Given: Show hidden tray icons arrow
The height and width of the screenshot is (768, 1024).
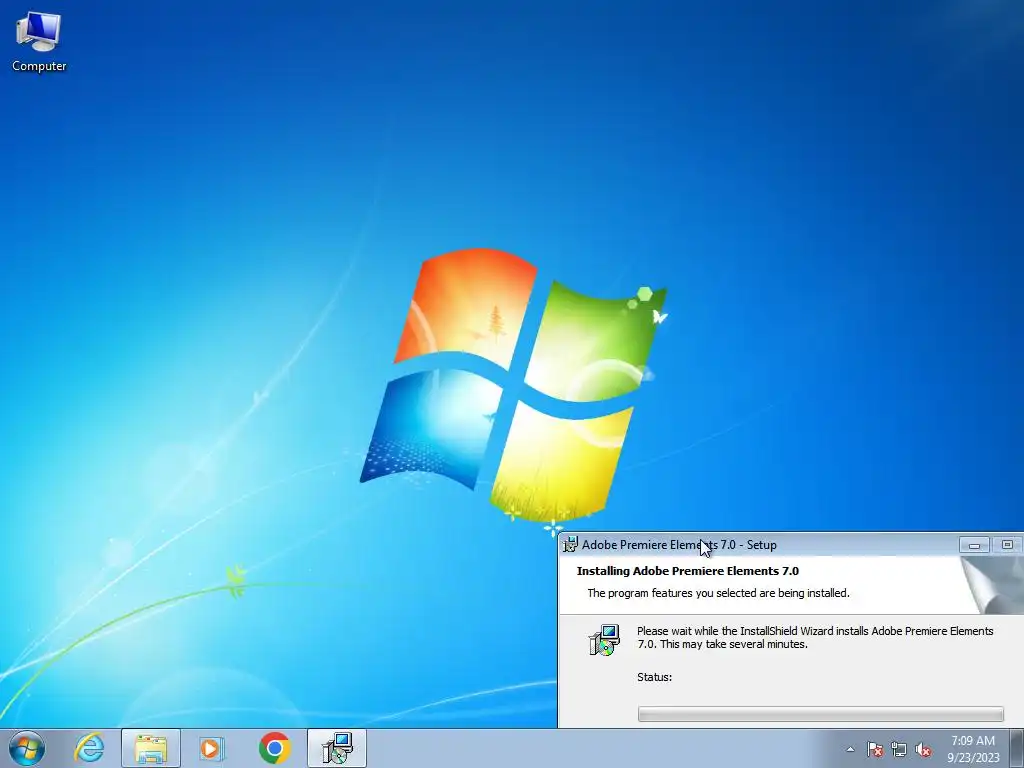Looking at the screenshot, I should (x=850, y=749).
